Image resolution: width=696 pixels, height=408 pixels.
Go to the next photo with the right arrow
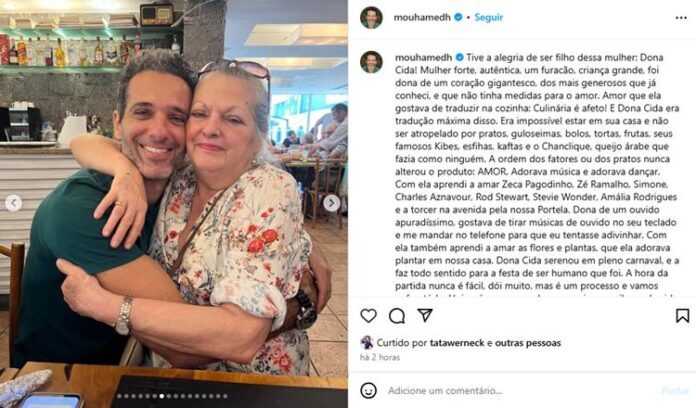click(331, 203)
